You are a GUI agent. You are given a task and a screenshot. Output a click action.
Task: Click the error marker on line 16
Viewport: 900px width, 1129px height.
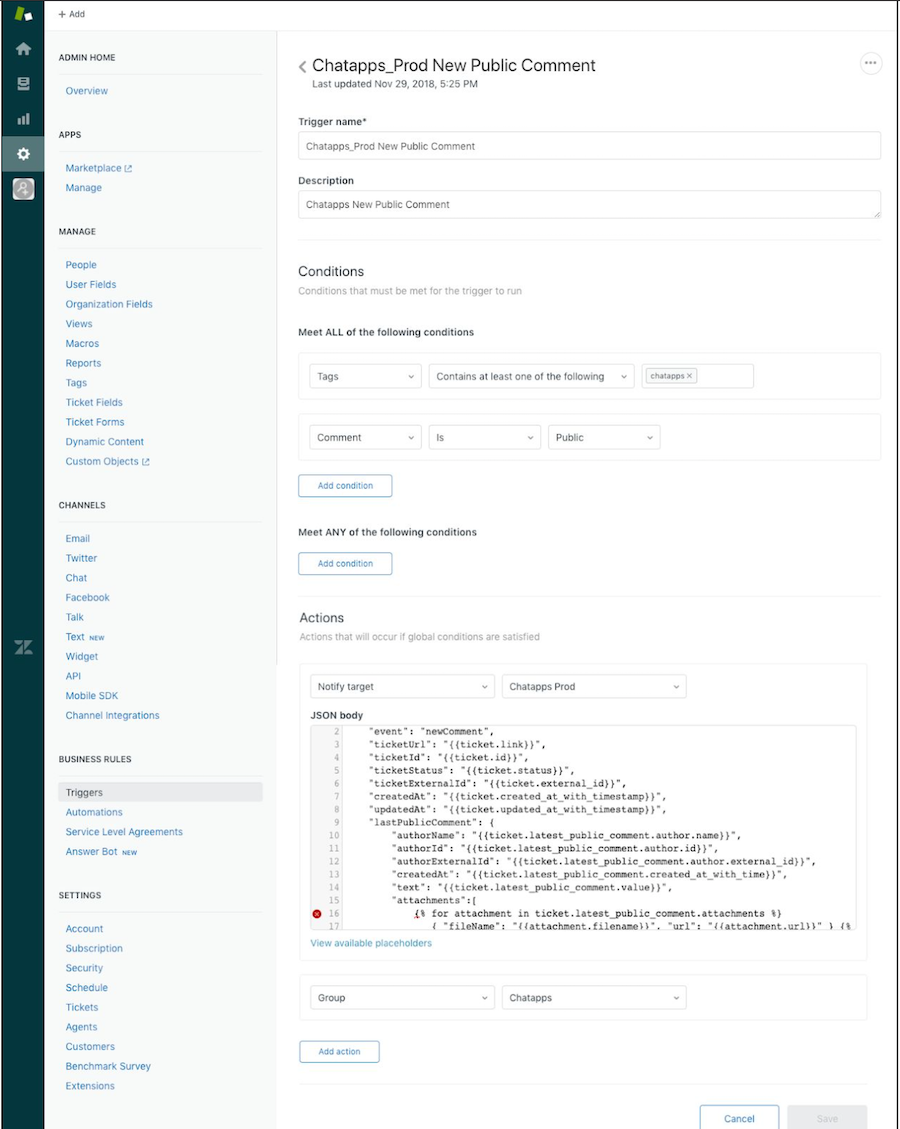(x=317, y=914)
